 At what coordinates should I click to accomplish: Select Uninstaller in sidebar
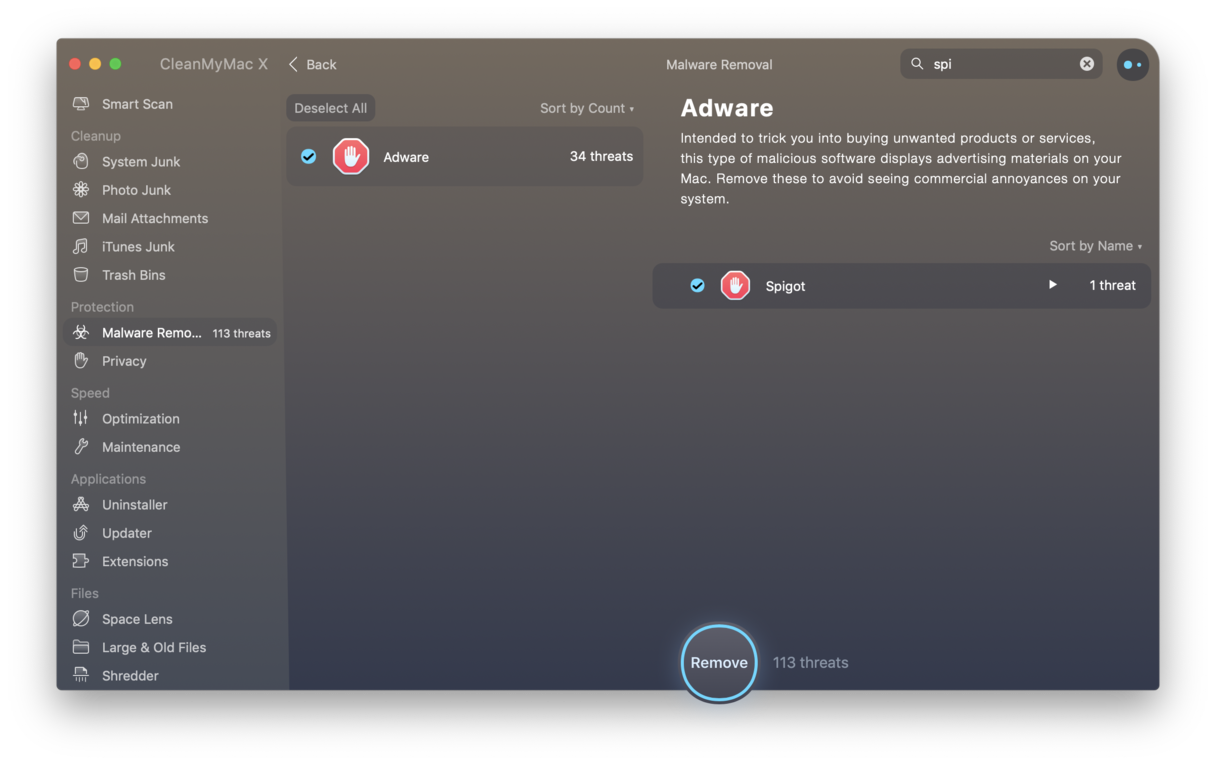[x=135, y=505]
